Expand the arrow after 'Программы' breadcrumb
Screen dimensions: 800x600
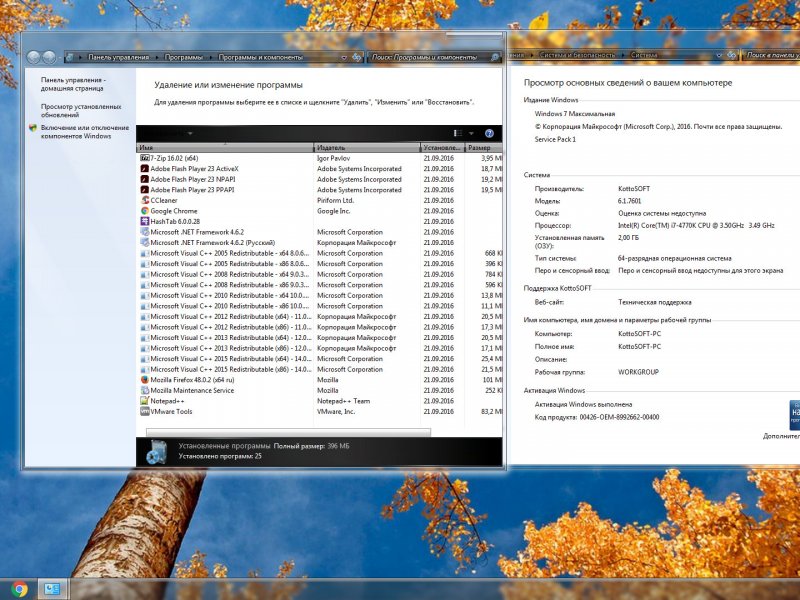(x=211, y=58)
